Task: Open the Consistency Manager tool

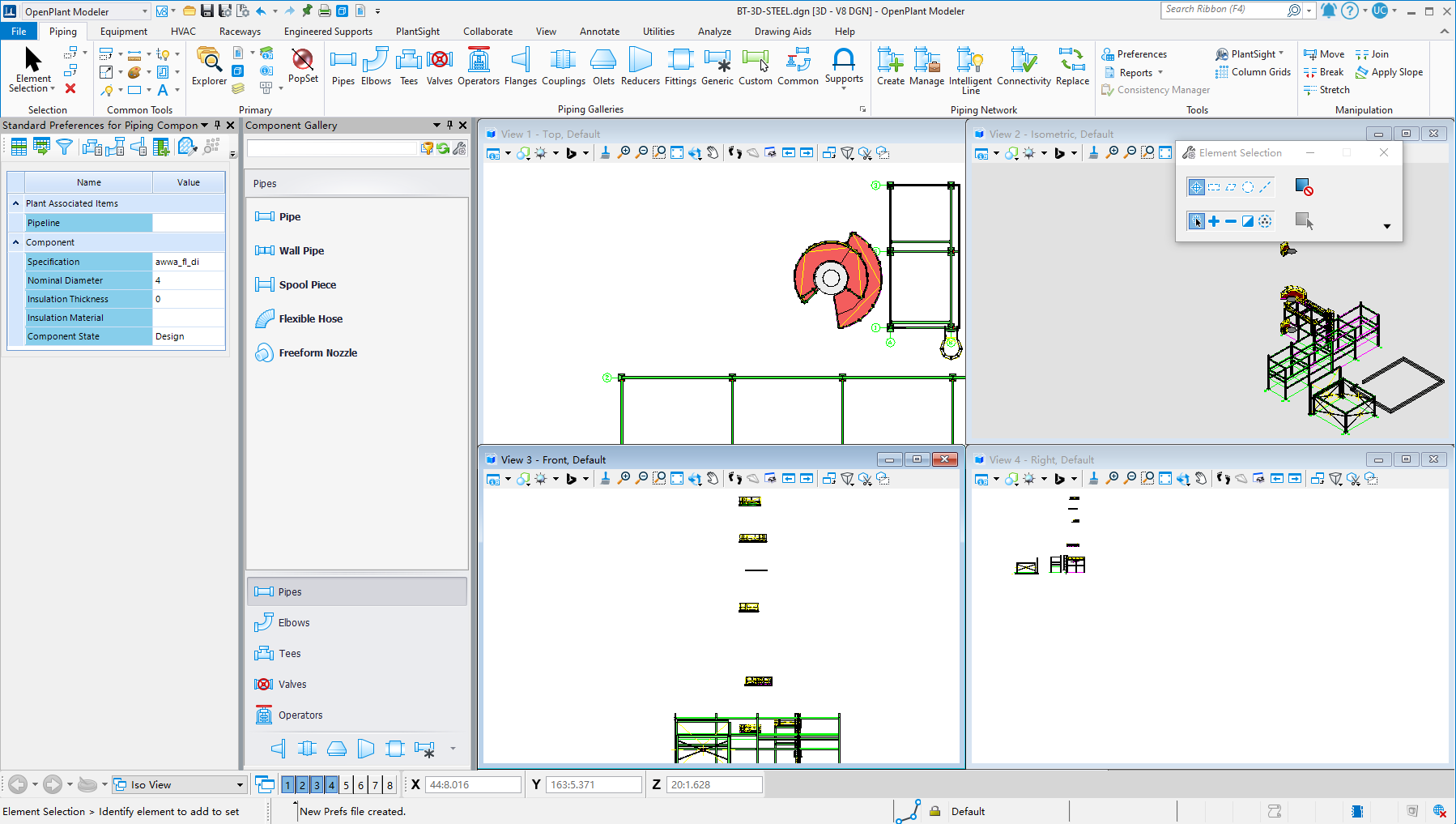Action: click(x=1155, y=90)
